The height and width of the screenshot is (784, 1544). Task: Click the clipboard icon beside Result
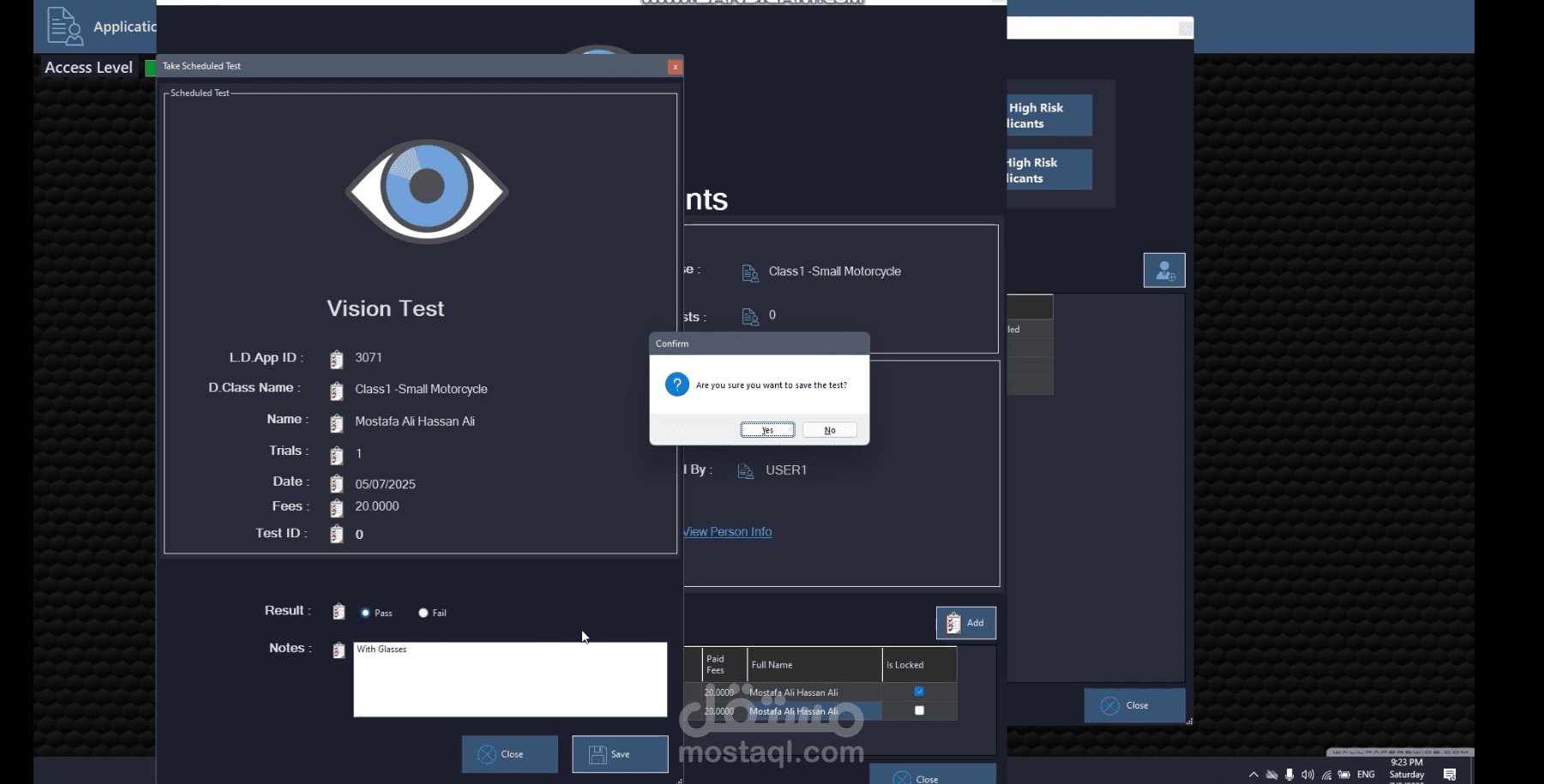pos(339,612)
